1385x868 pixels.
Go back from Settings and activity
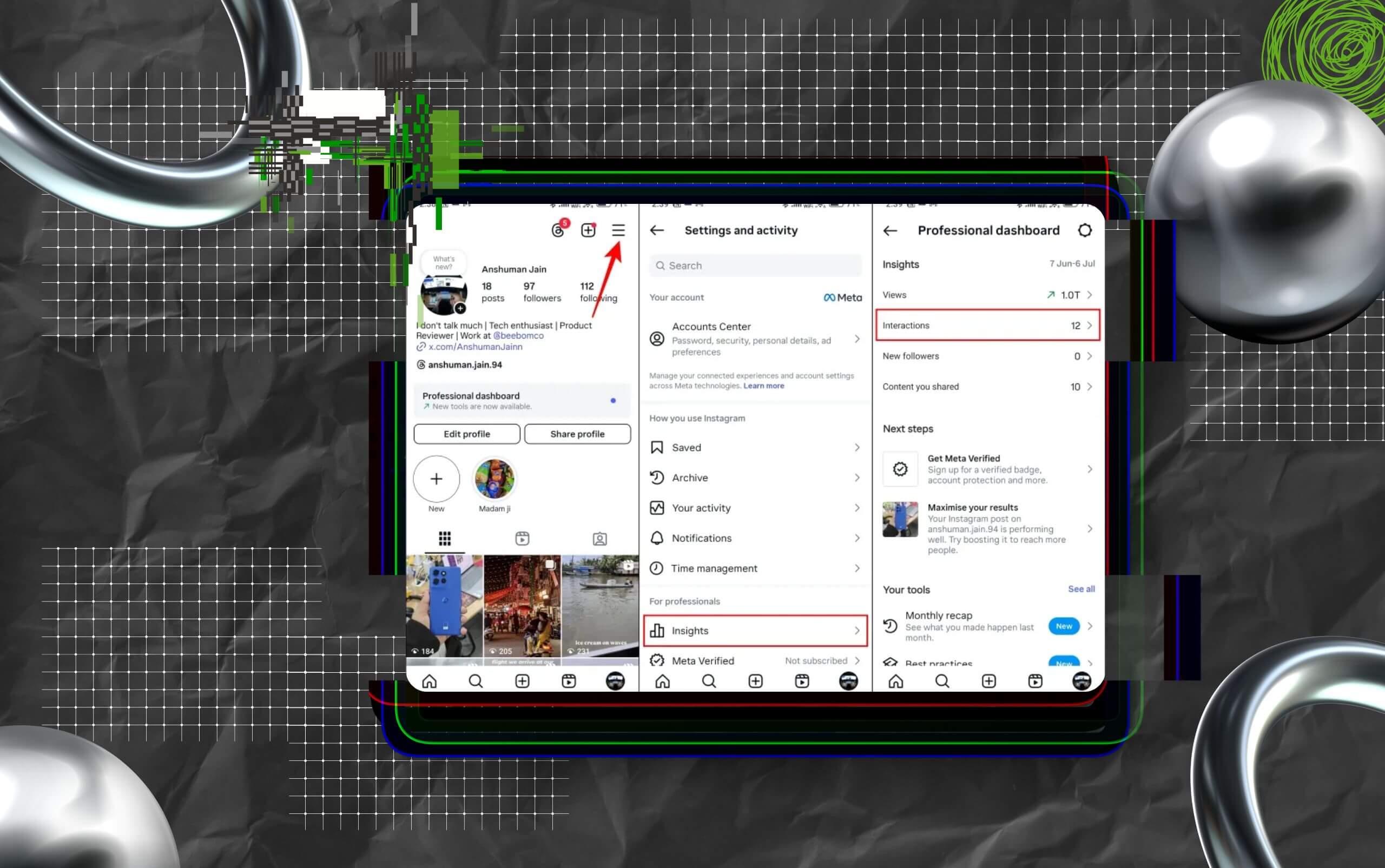point(657,230)
